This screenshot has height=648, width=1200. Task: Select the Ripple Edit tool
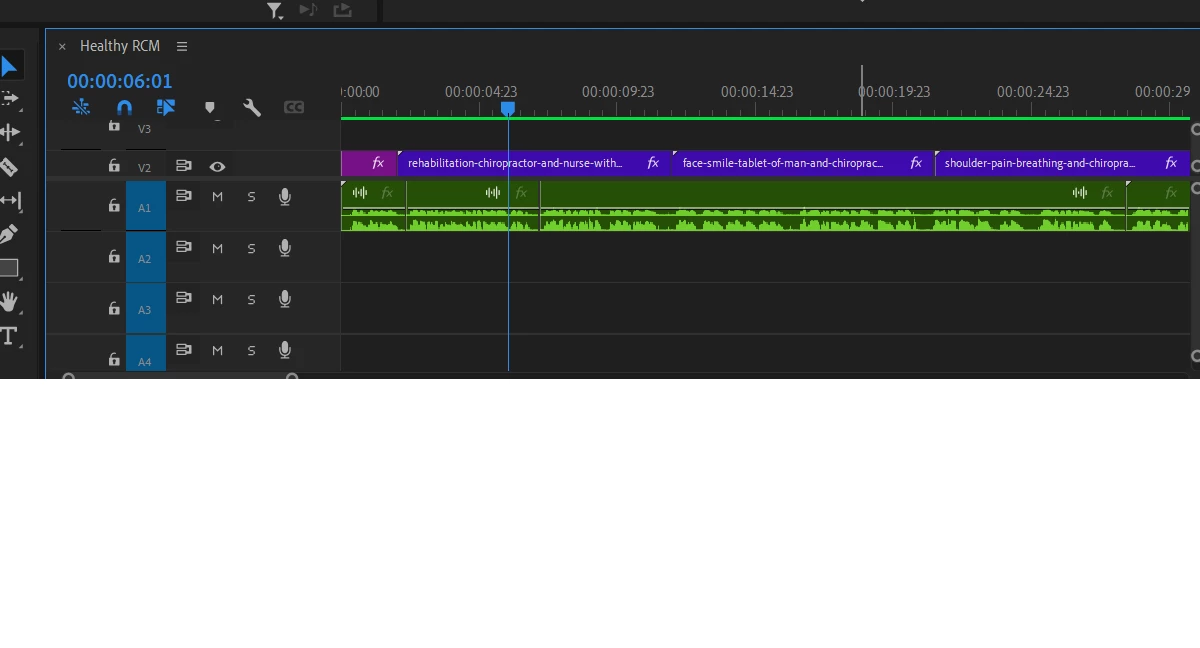point(9,132)
